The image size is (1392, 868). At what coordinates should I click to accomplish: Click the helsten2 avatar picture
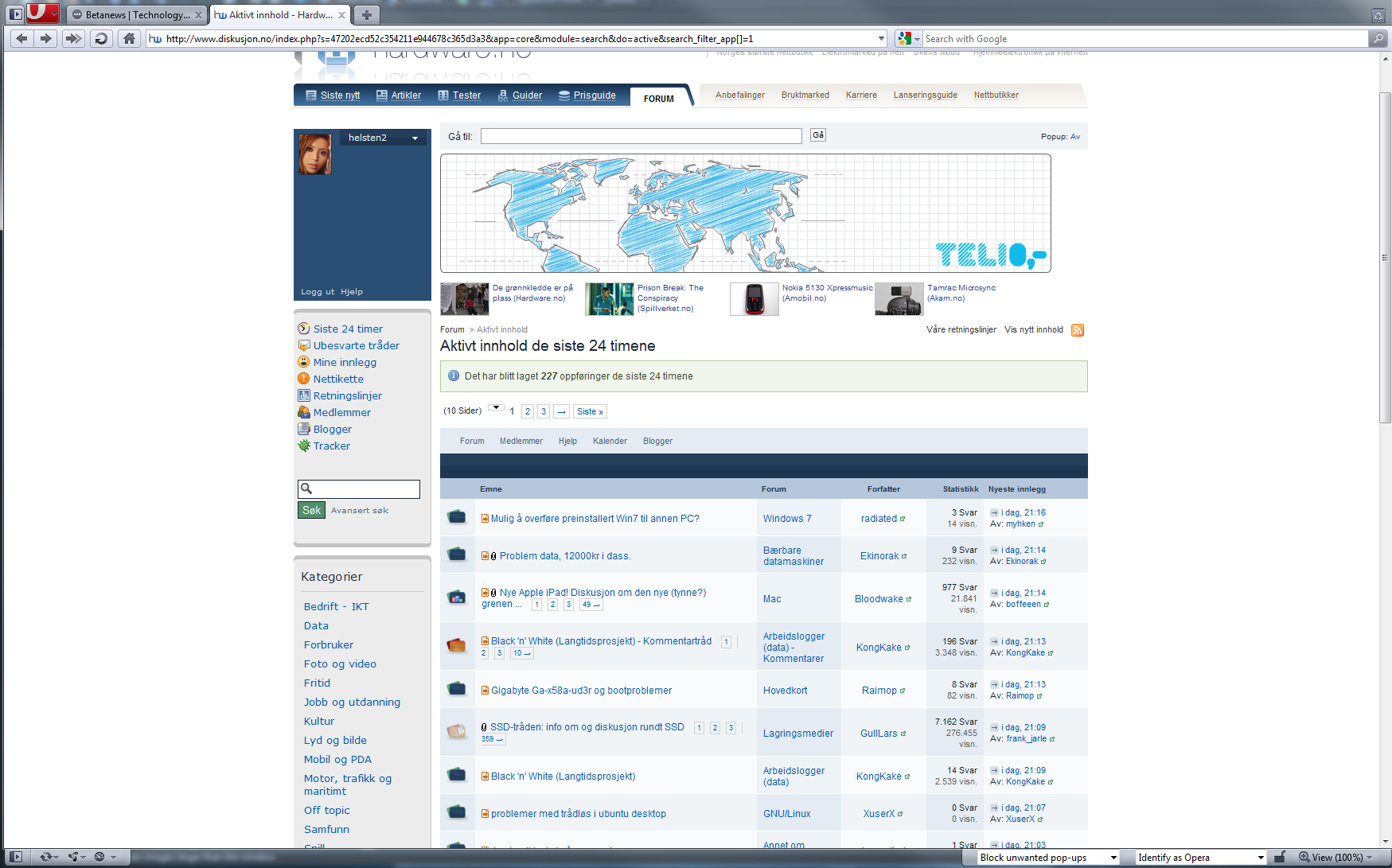(314, 154)
